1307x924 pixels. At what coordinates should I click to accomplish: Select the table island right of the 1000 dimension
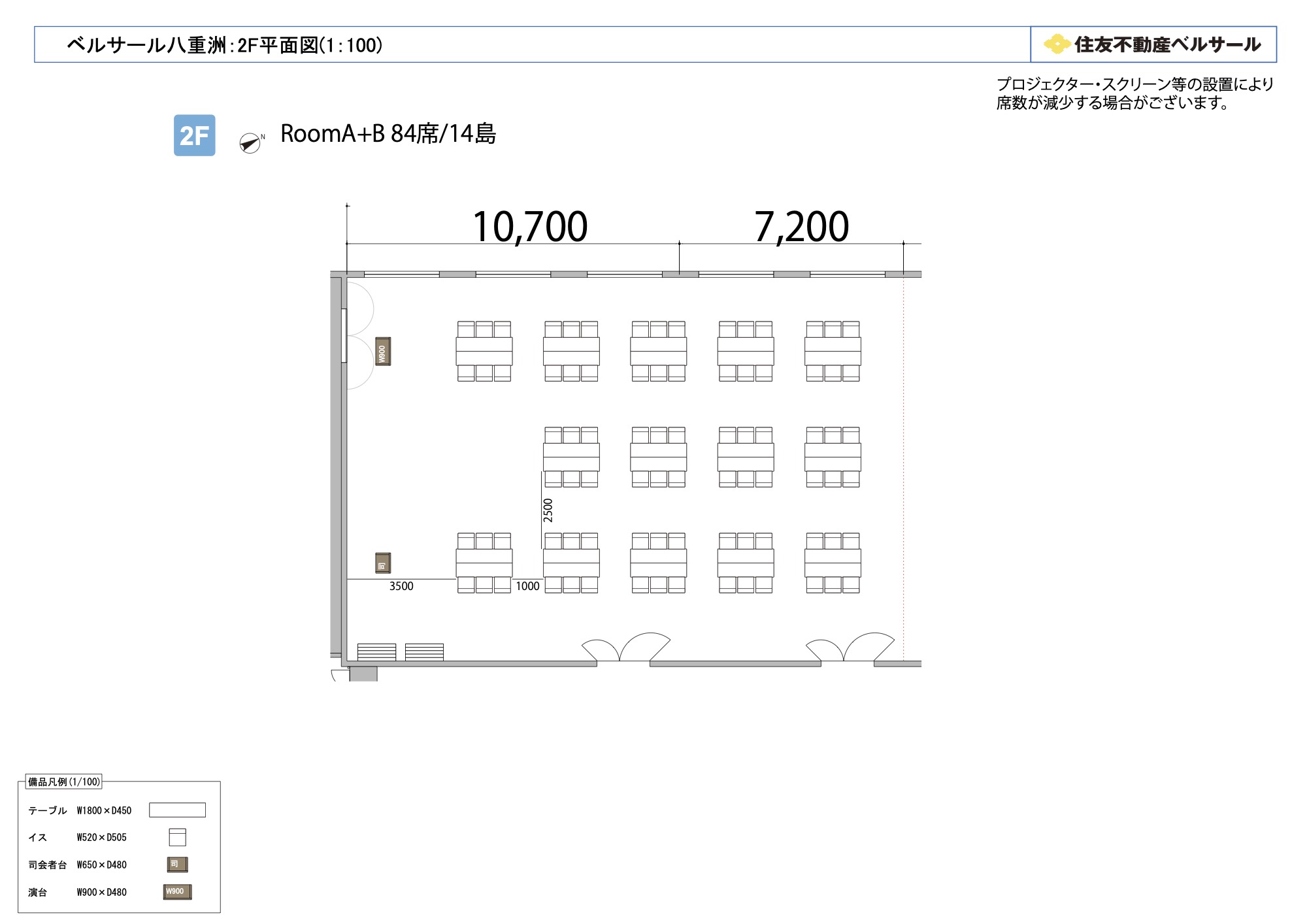click(571, 563)
